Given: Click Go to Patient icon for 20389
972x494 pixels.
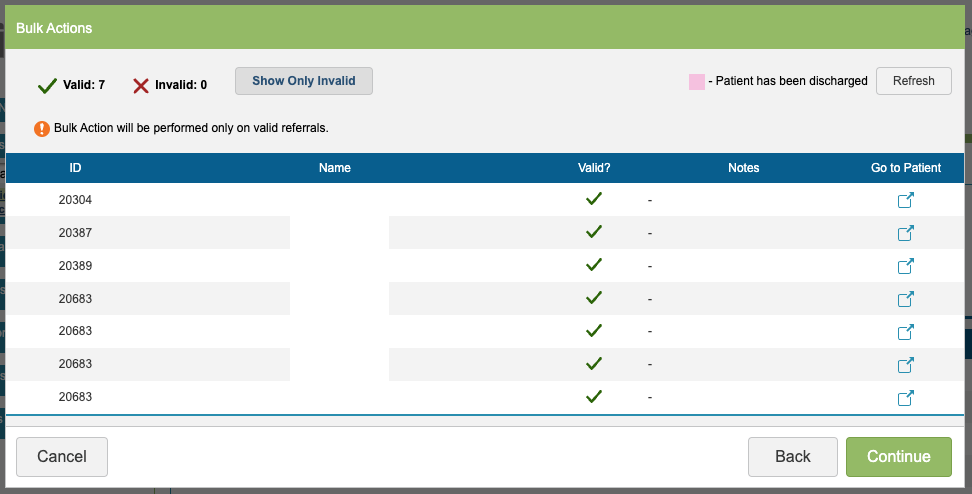Looking at the screenshot, I should tap(905, 266).
